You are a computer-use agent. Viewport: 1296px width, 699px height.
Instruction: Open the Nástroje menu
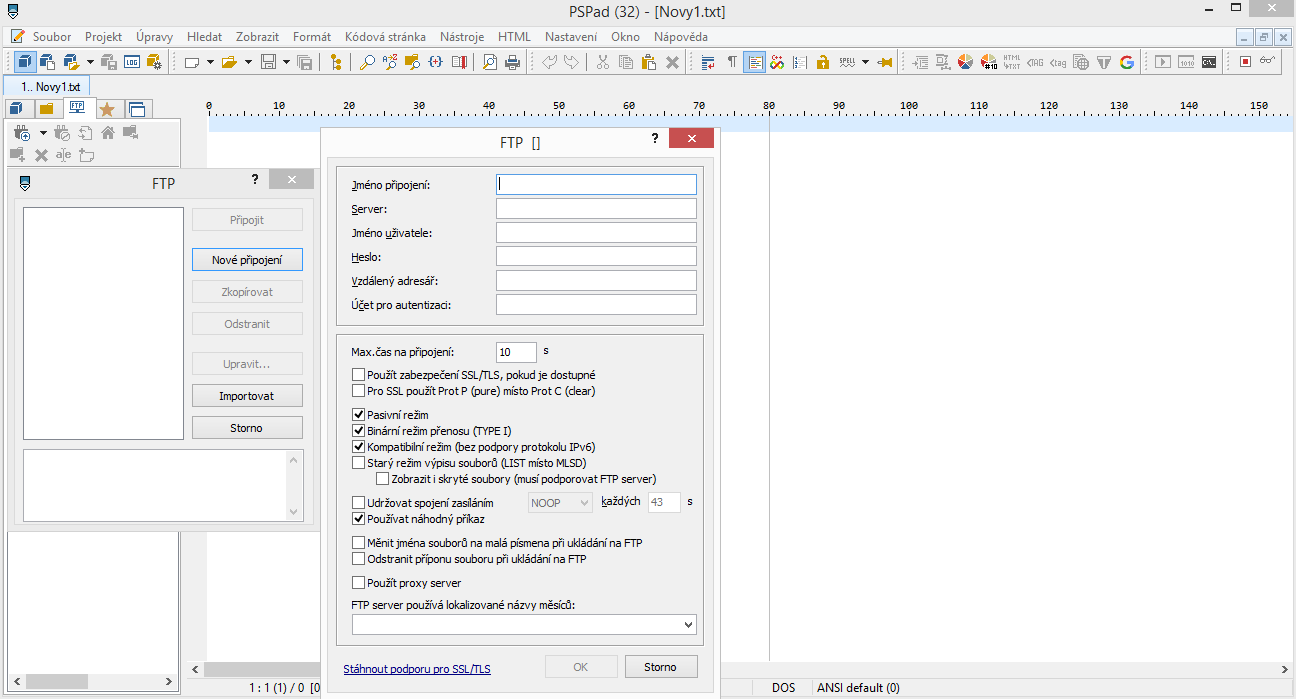(461, 37)
